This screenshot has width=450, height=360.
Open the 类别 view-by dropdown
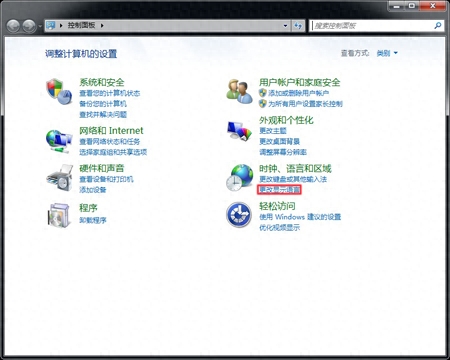click(387, 53)
